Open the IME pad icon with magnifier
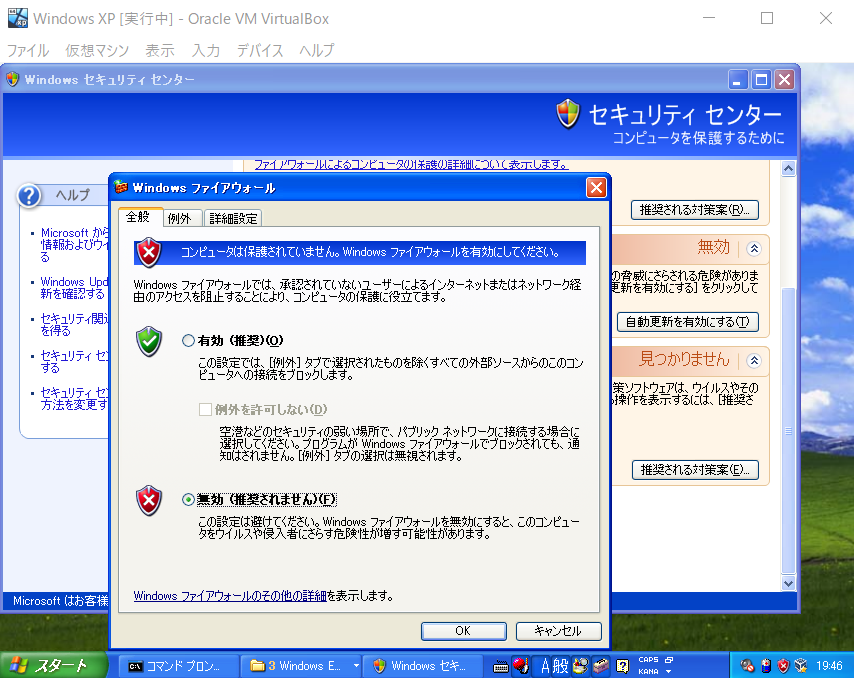This screenshot has height=678, width=854. click(581, 665)
